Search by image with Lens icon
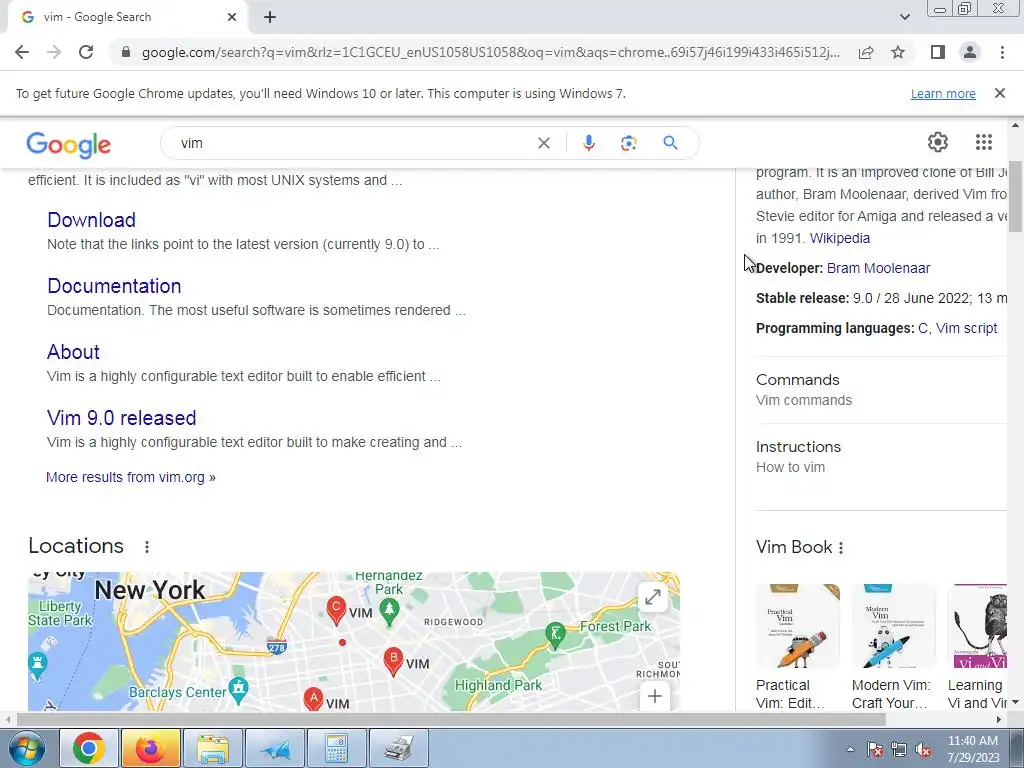Image resolution: width=1024 pixels, height=768 pixels. 628,143
